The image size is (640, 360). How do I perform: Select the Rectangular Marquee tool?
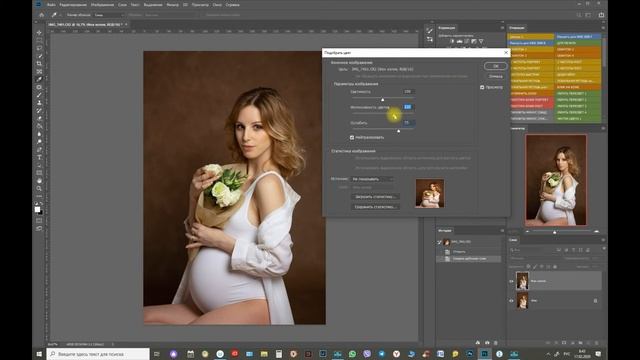pos(39,40)
